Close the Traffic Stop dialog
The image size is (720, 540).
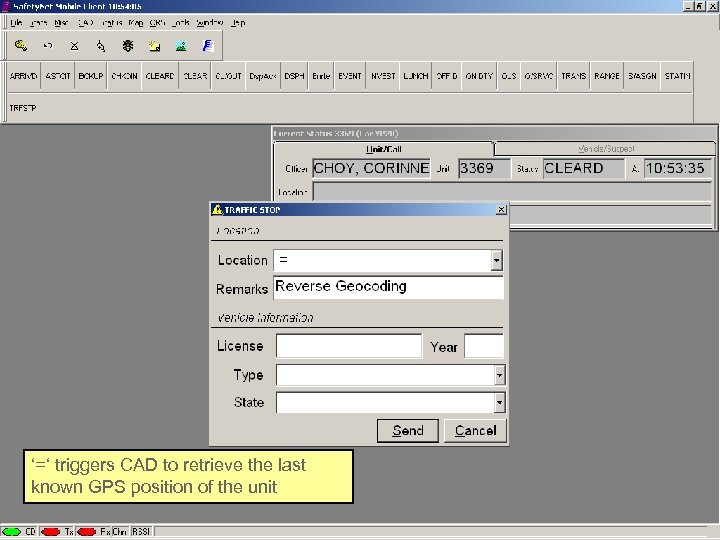point(501,209)
